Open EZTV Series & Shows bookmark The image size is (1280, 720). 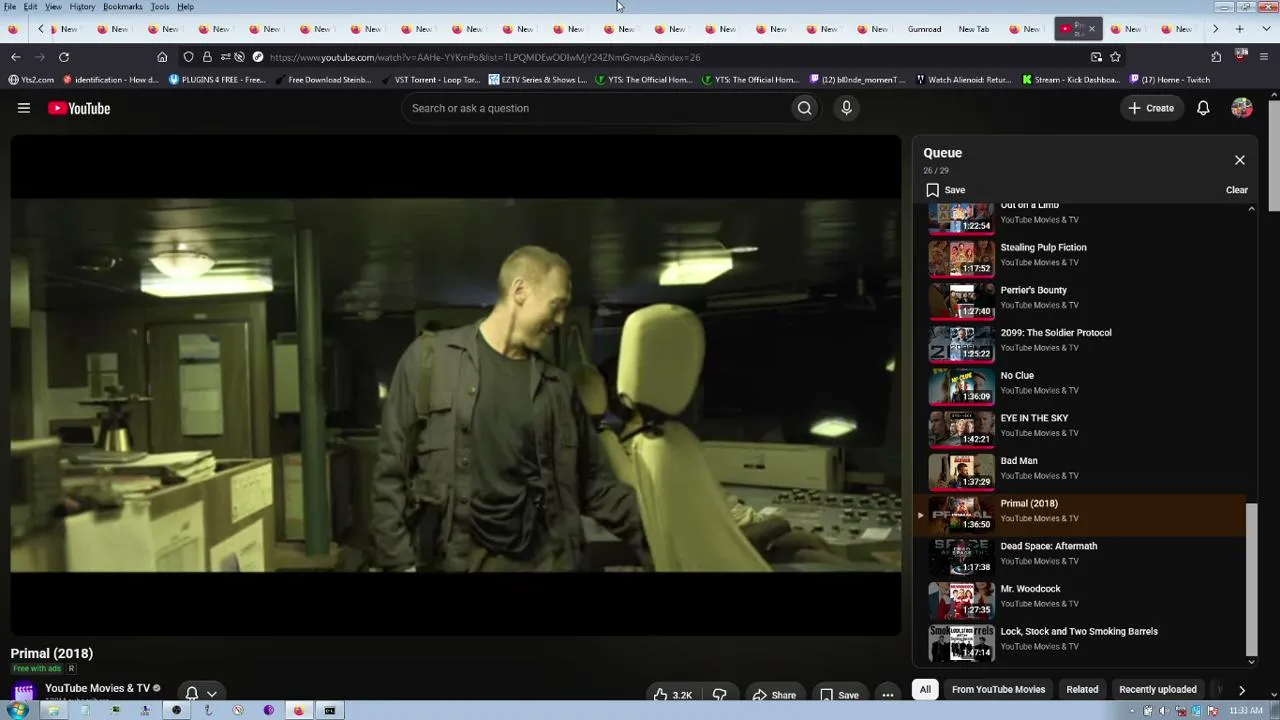538,80
